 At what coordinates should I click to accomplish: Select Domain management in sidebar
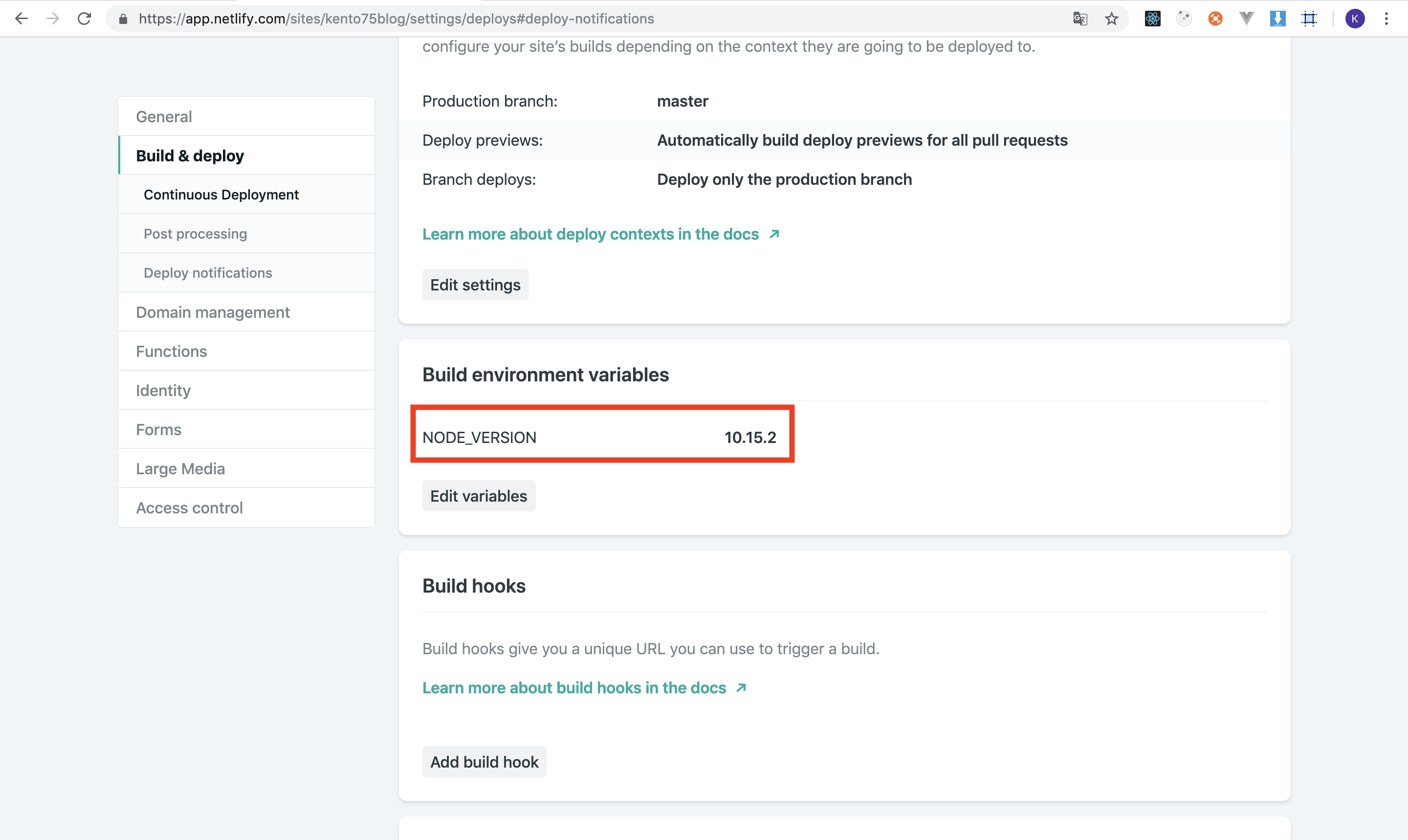213,312
